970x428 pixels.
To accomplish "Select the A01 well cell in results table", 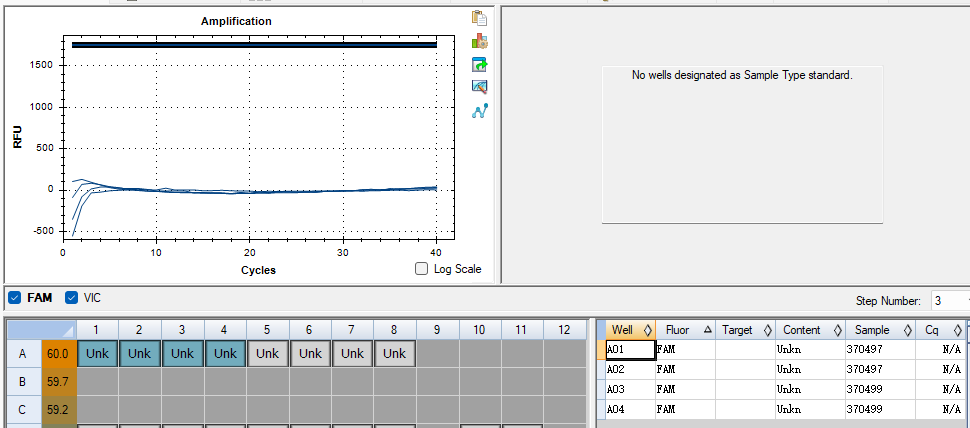I will point(630,349).
